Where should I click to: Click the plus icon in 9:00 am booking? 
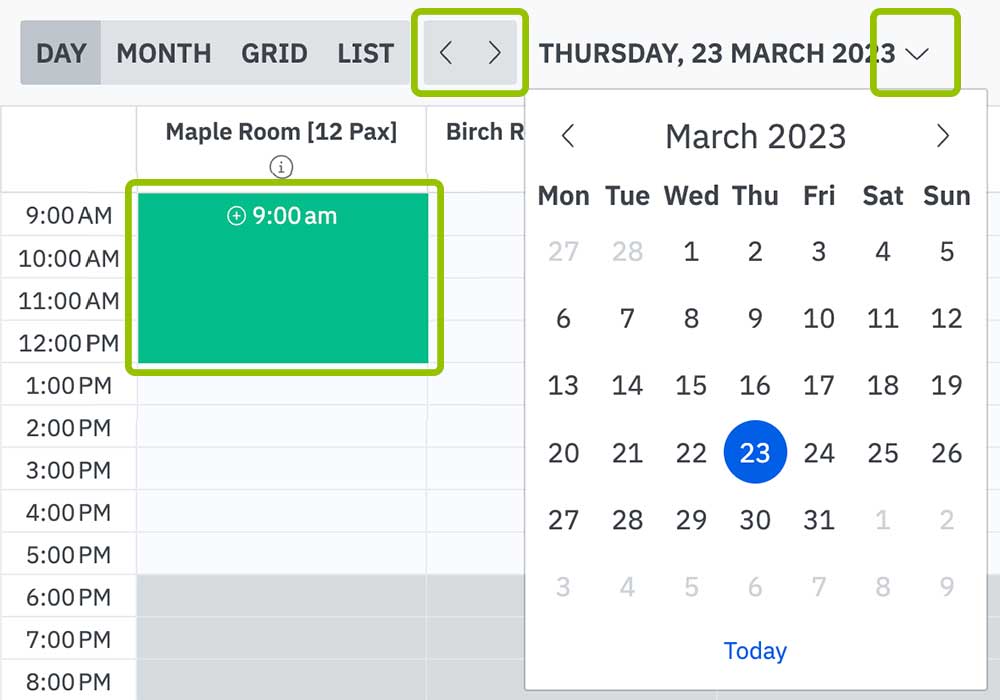pyautogui.click(x=236, y=216)
